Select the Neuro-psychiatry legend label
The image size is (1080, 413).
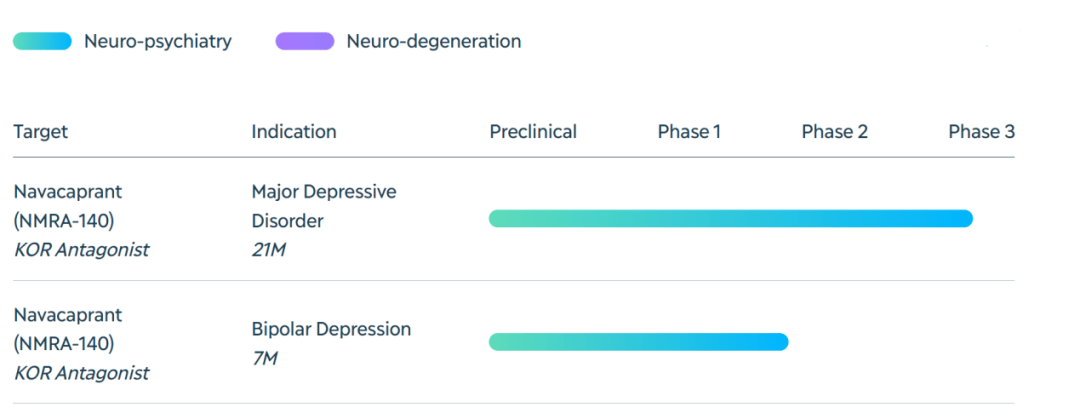158,41
